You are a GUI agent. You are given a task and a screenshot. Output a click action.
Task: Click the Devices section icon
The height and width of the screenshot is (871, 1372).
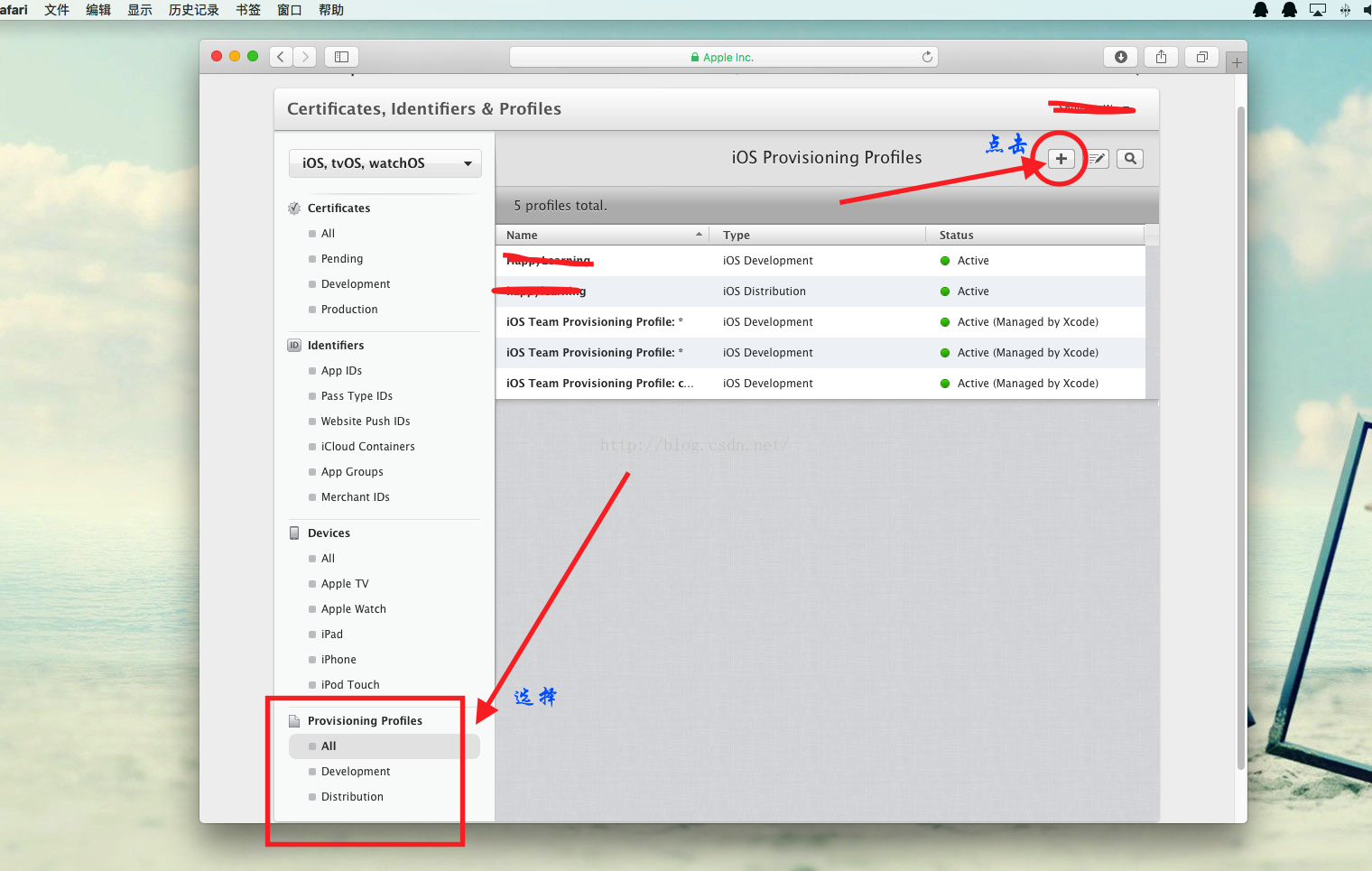point(294,533)
